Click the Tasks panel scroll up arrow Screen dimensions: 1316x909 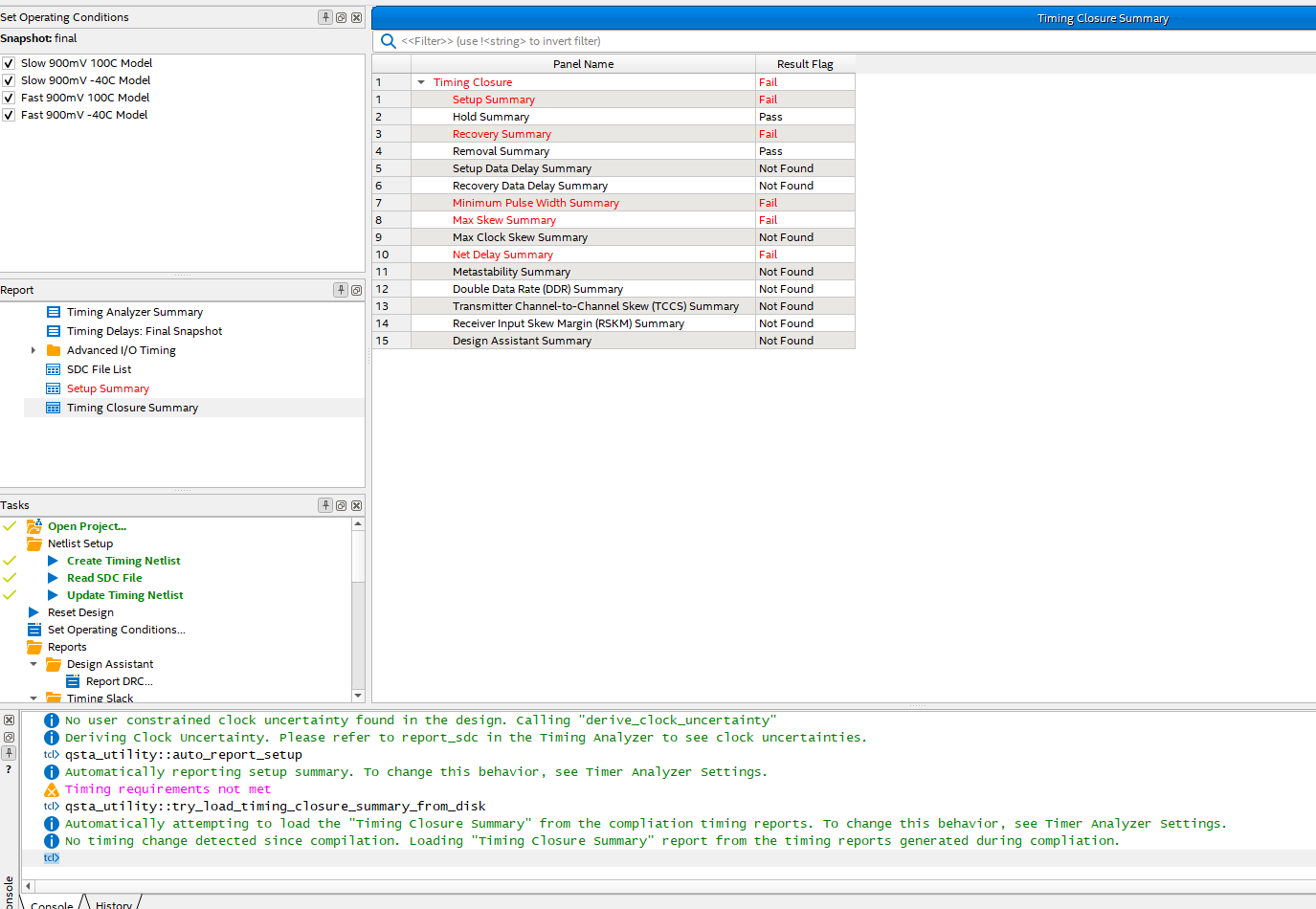click(358, 524)
